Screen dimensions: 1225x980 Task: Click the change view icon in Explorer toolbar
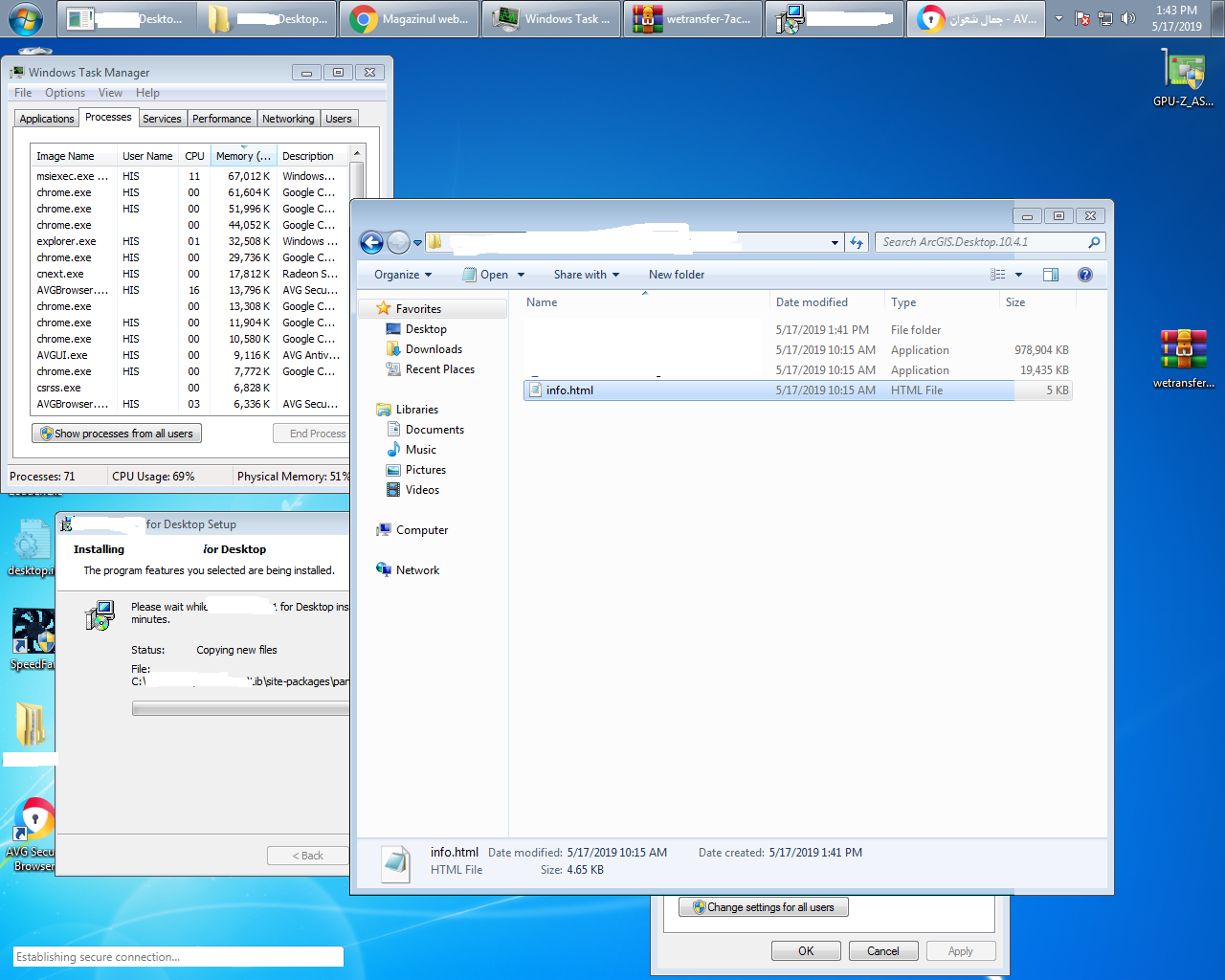coord(998,275)
